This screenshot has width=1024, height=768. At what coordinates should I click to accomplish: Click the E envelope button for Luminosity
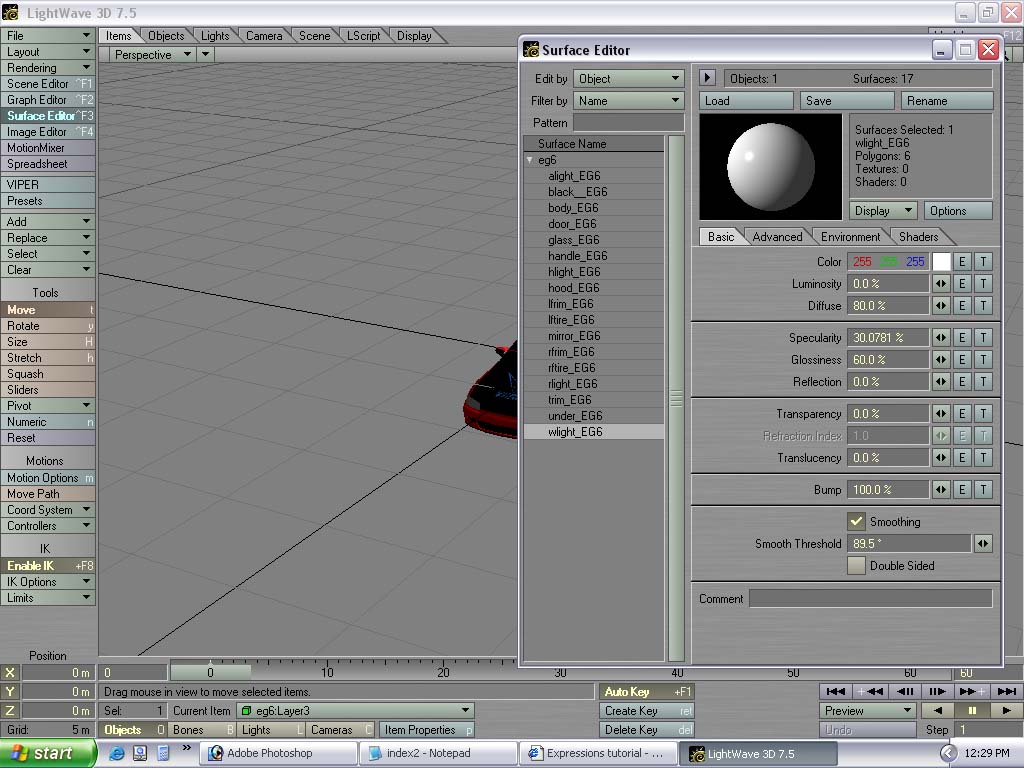(x=962, y=283)
